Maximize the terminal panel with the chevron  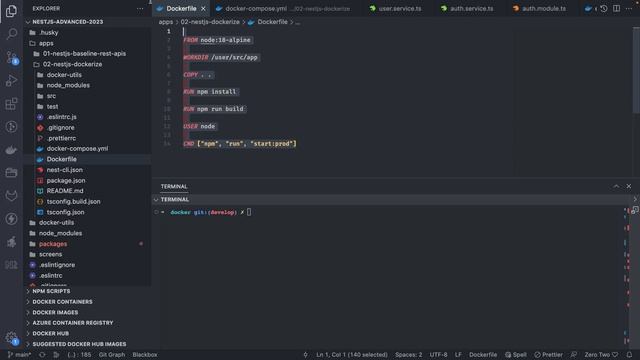(616, 186)
